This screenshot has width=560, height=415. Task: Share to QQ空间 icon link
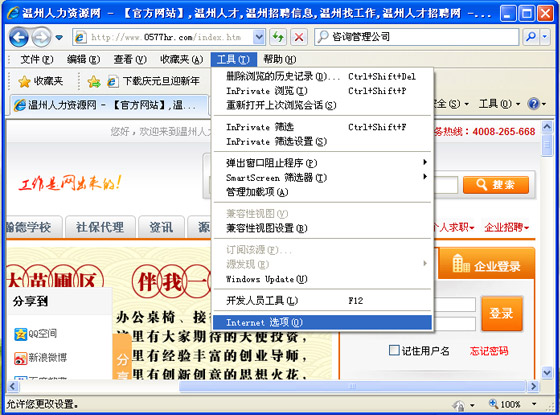coord(36,334)
